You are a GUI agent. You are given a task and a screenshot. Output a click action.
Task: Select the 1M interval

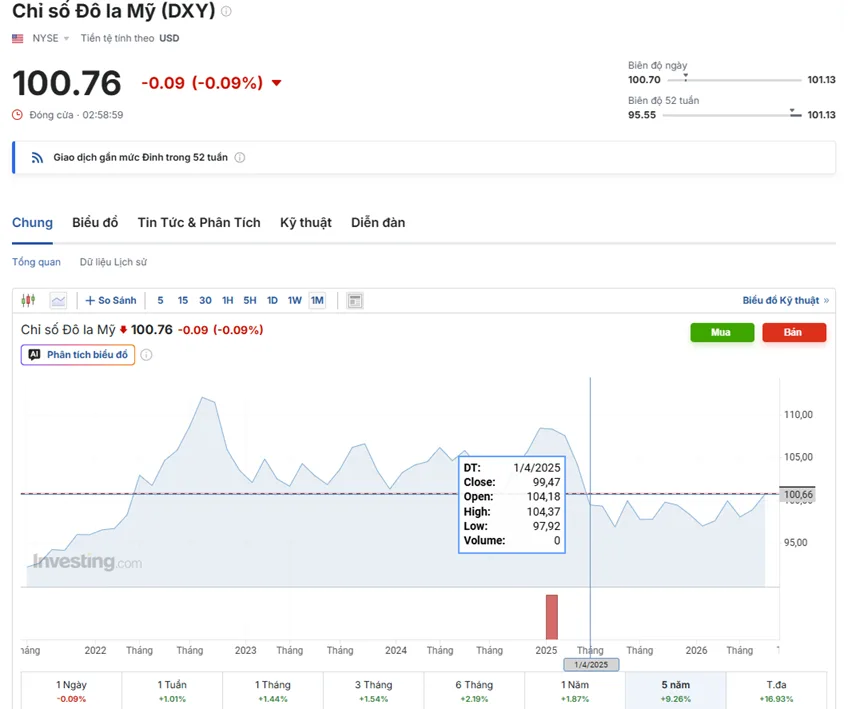tap(317, 300)
